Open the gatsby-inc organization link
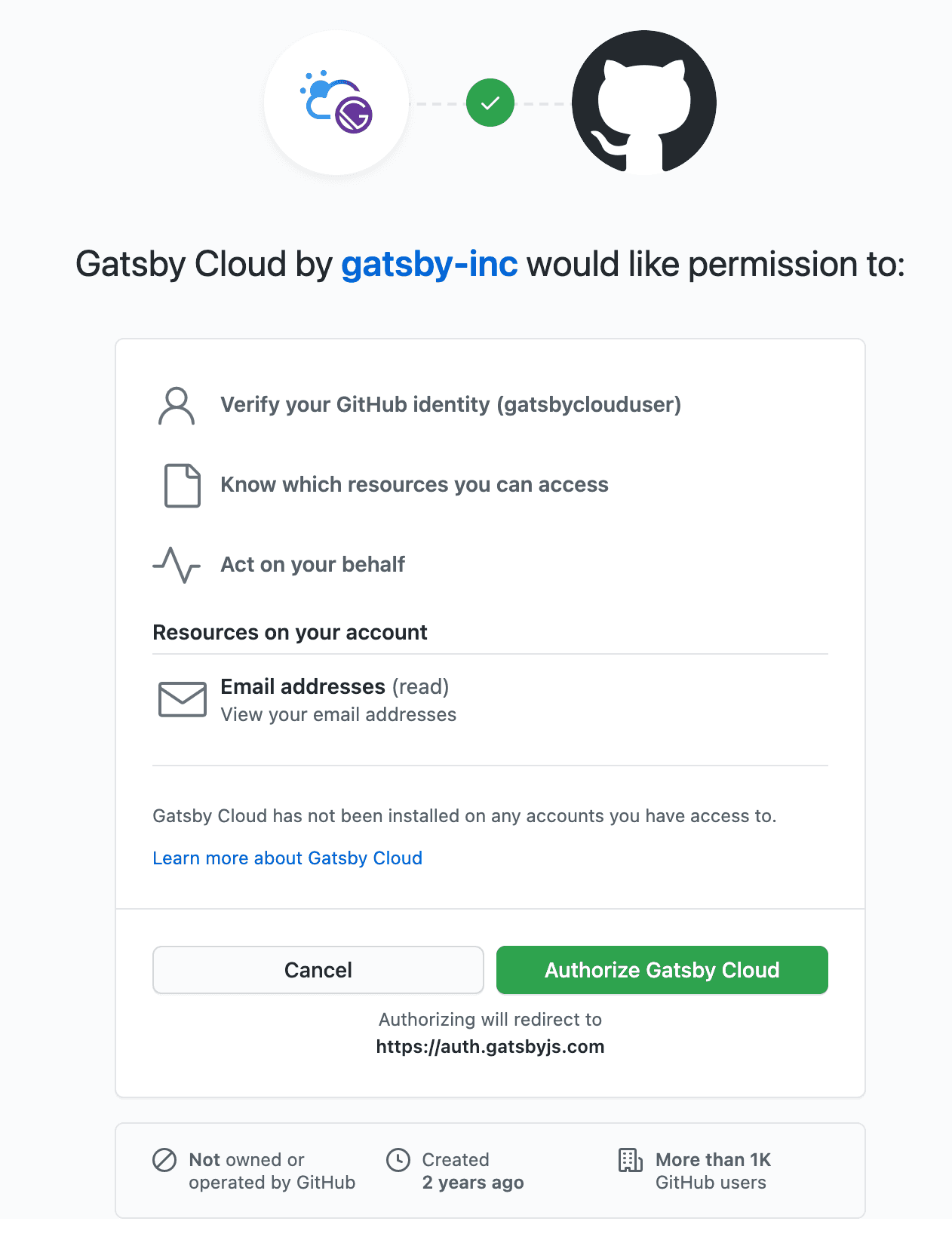Screen dimensions: 952x1249 pos(429,265)
